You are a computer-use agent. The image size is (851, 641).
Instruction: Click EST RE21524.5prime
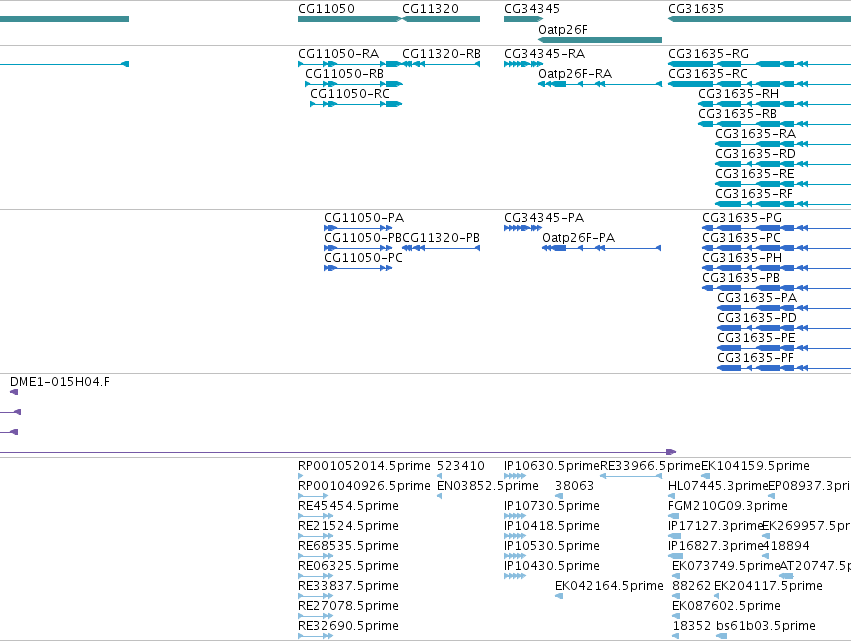(348, 526)
